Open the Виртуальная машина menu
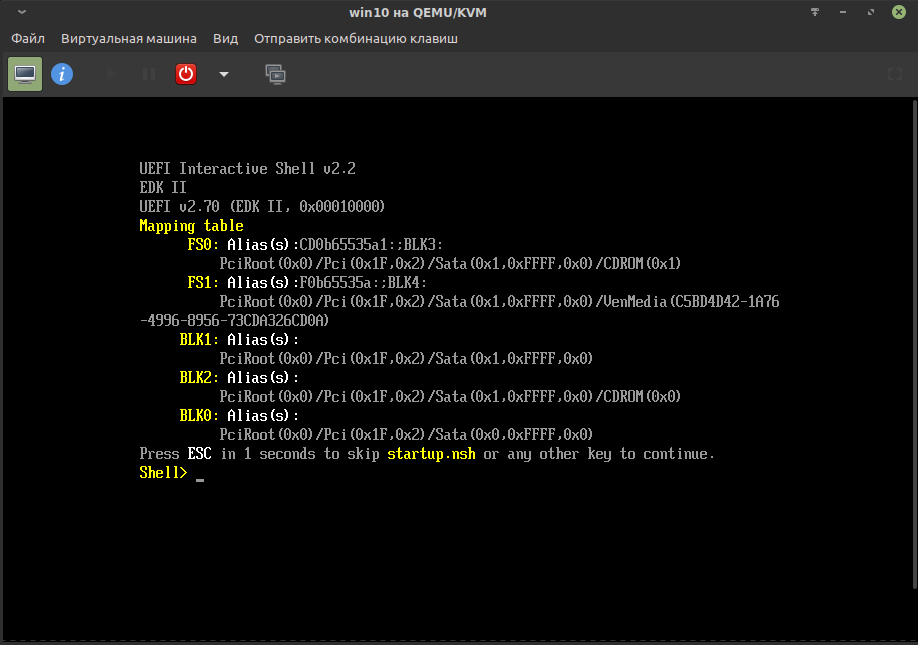 pos(129,39)
